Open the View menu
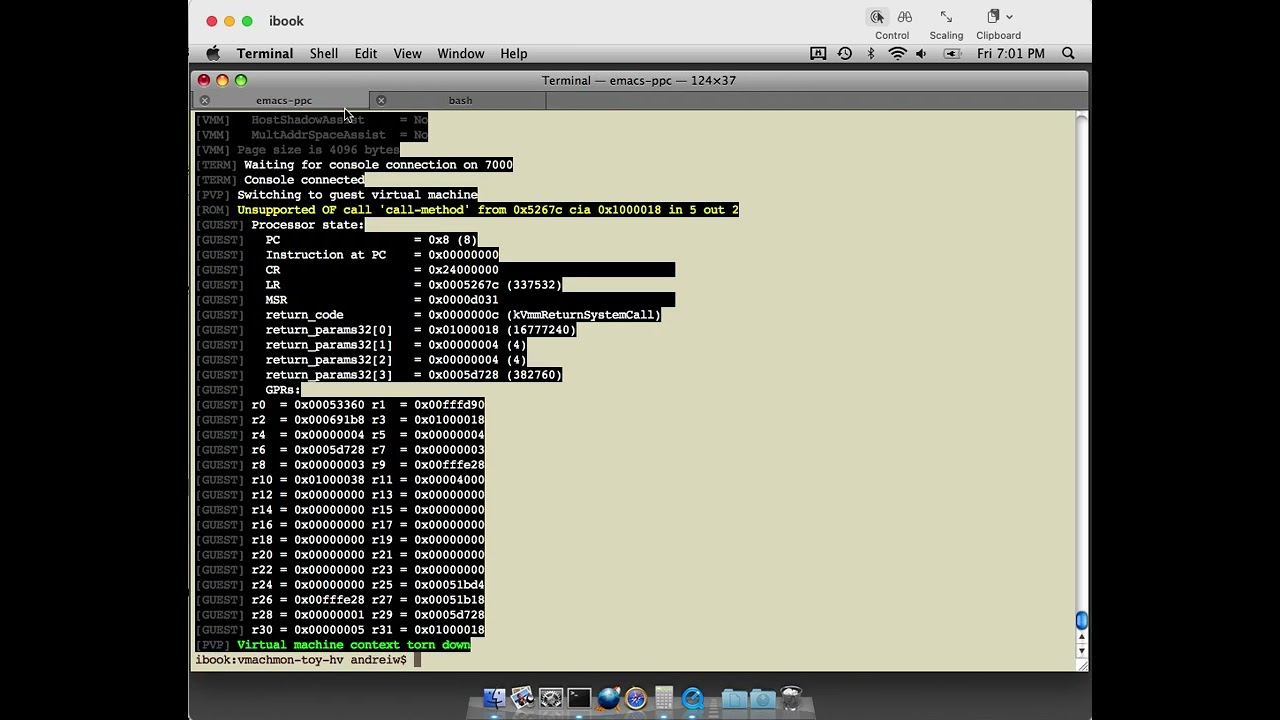The width and height of the screenshot is (1280, 720). (x=407, y=54)
